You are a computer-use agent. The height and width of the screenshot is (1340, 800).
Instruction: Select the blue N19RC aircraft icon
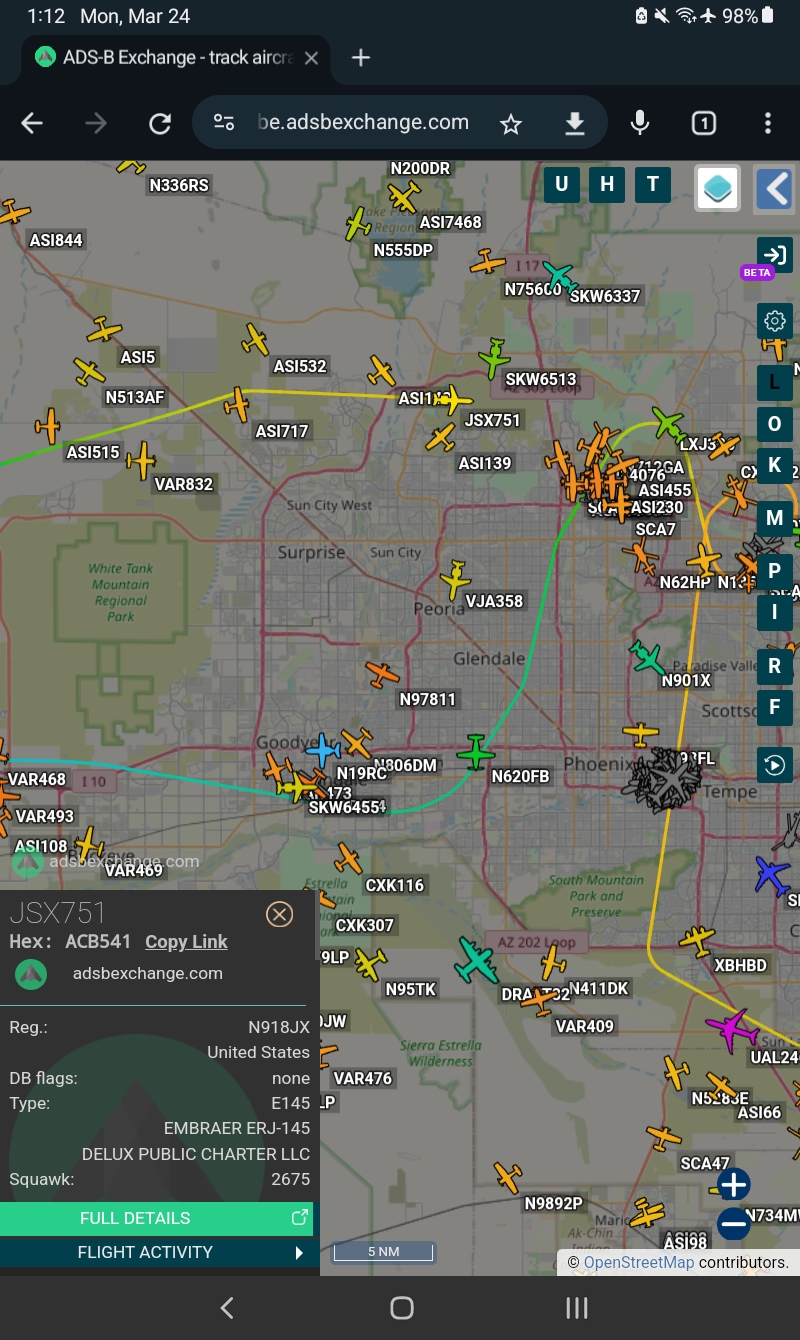point(323,749)
